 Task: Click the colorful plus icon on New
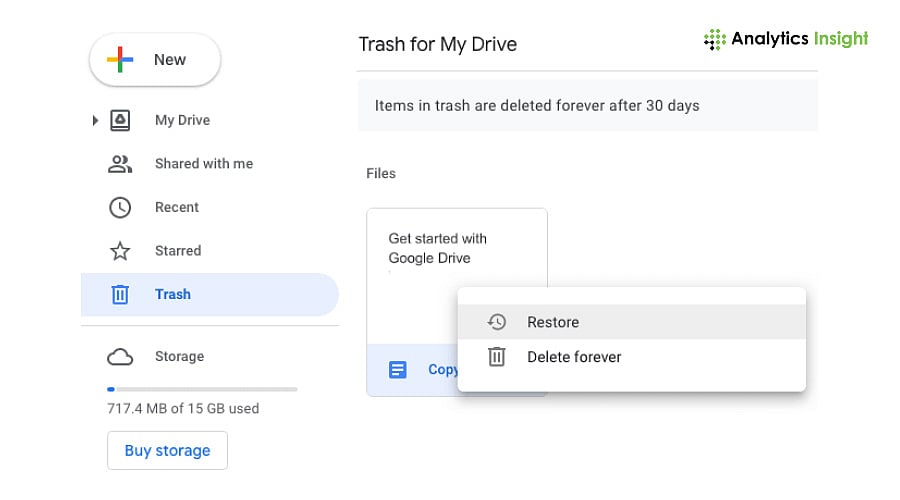(x=120, y=60)
